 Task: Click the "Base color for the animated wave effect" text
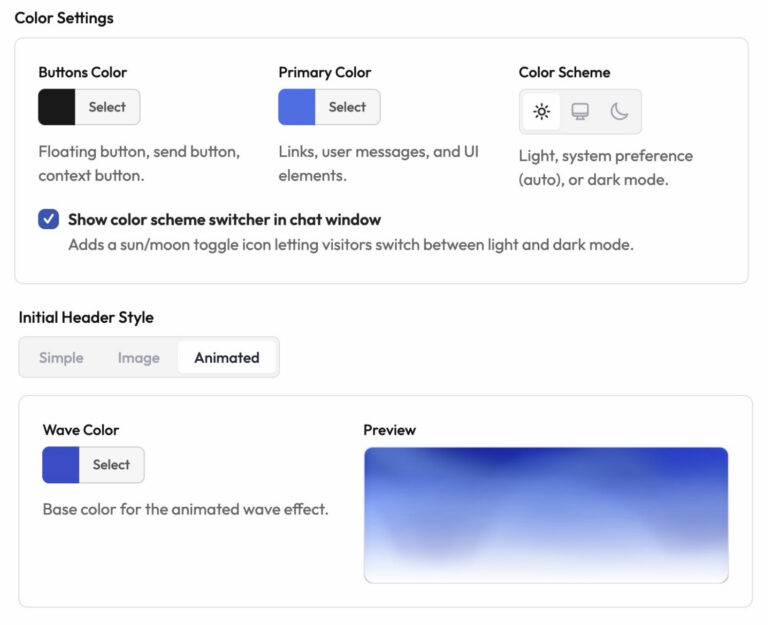coord(185,509)
